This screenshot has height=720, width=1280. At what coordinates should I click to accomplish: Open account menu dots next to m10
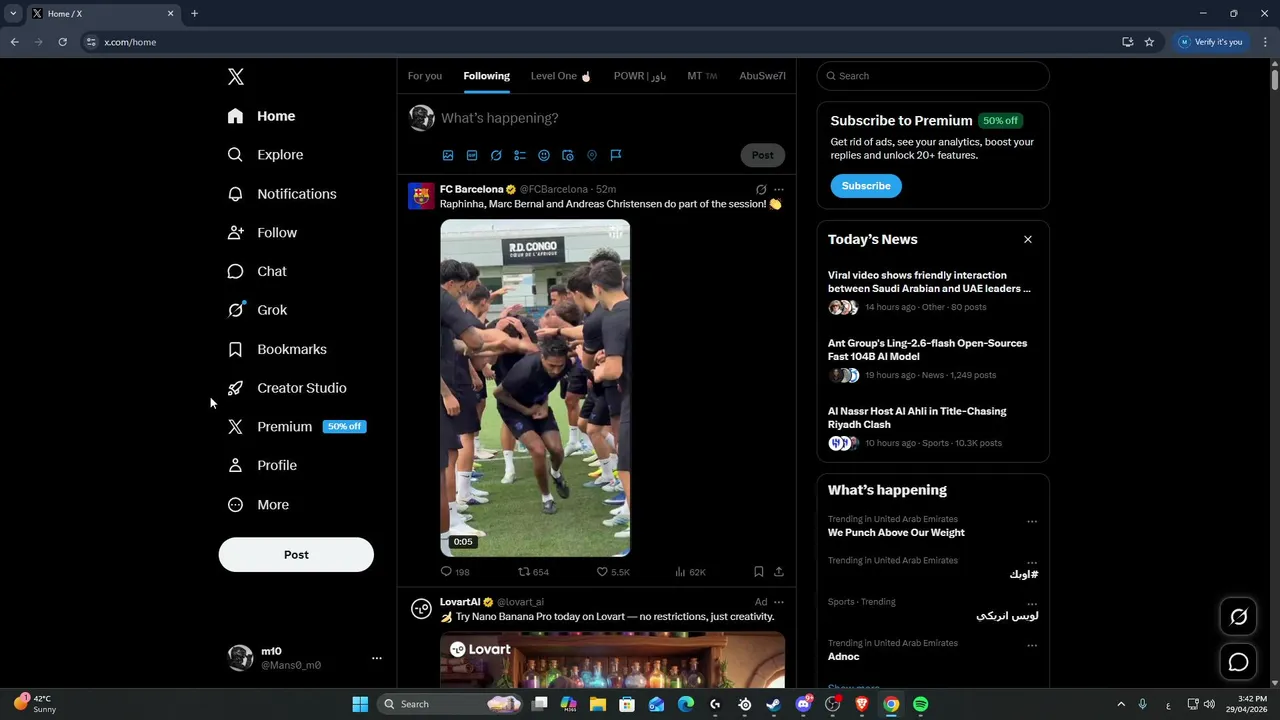377,658
